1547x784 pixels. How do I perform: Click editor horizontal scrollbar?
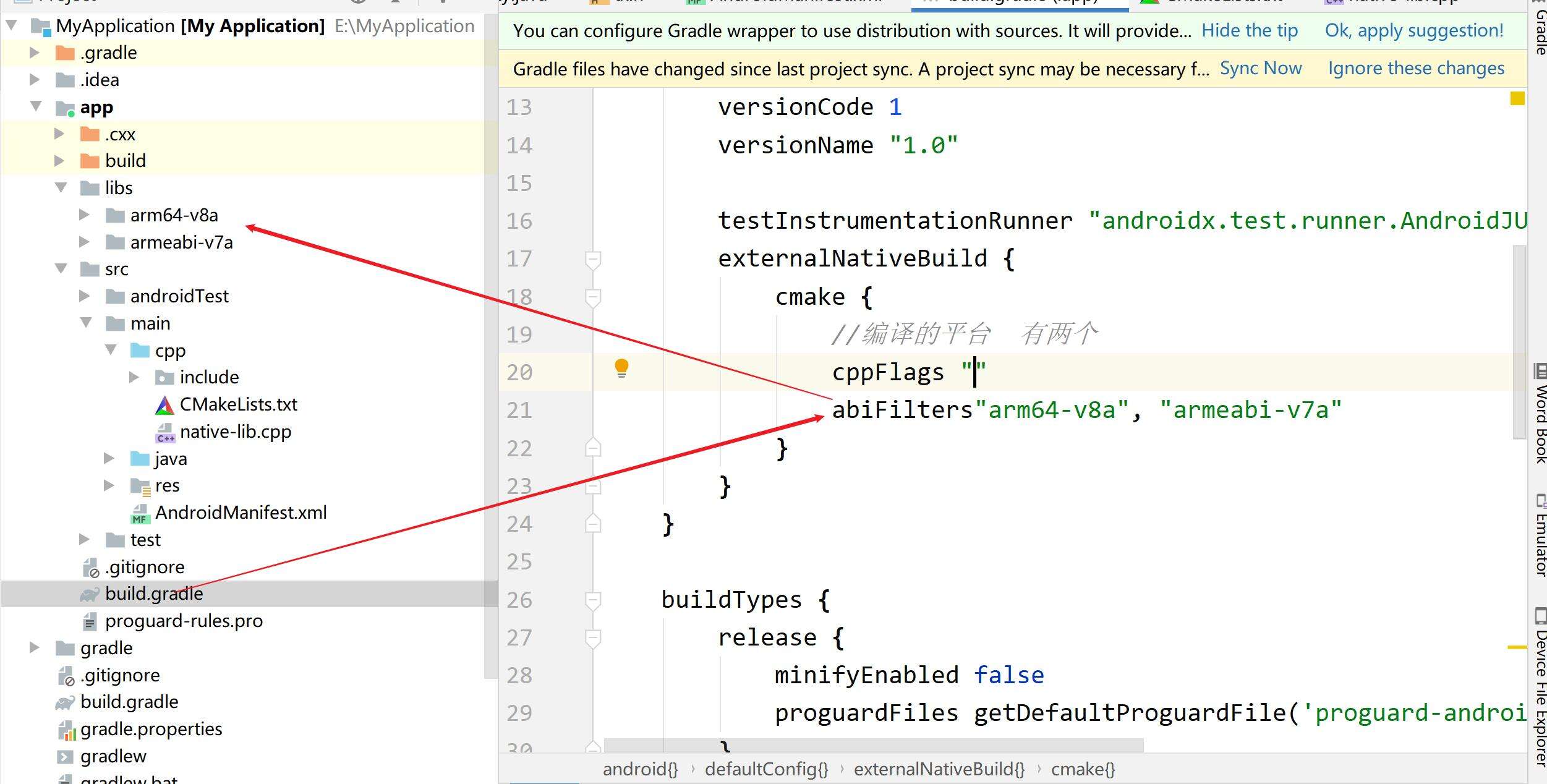(873, 744)
